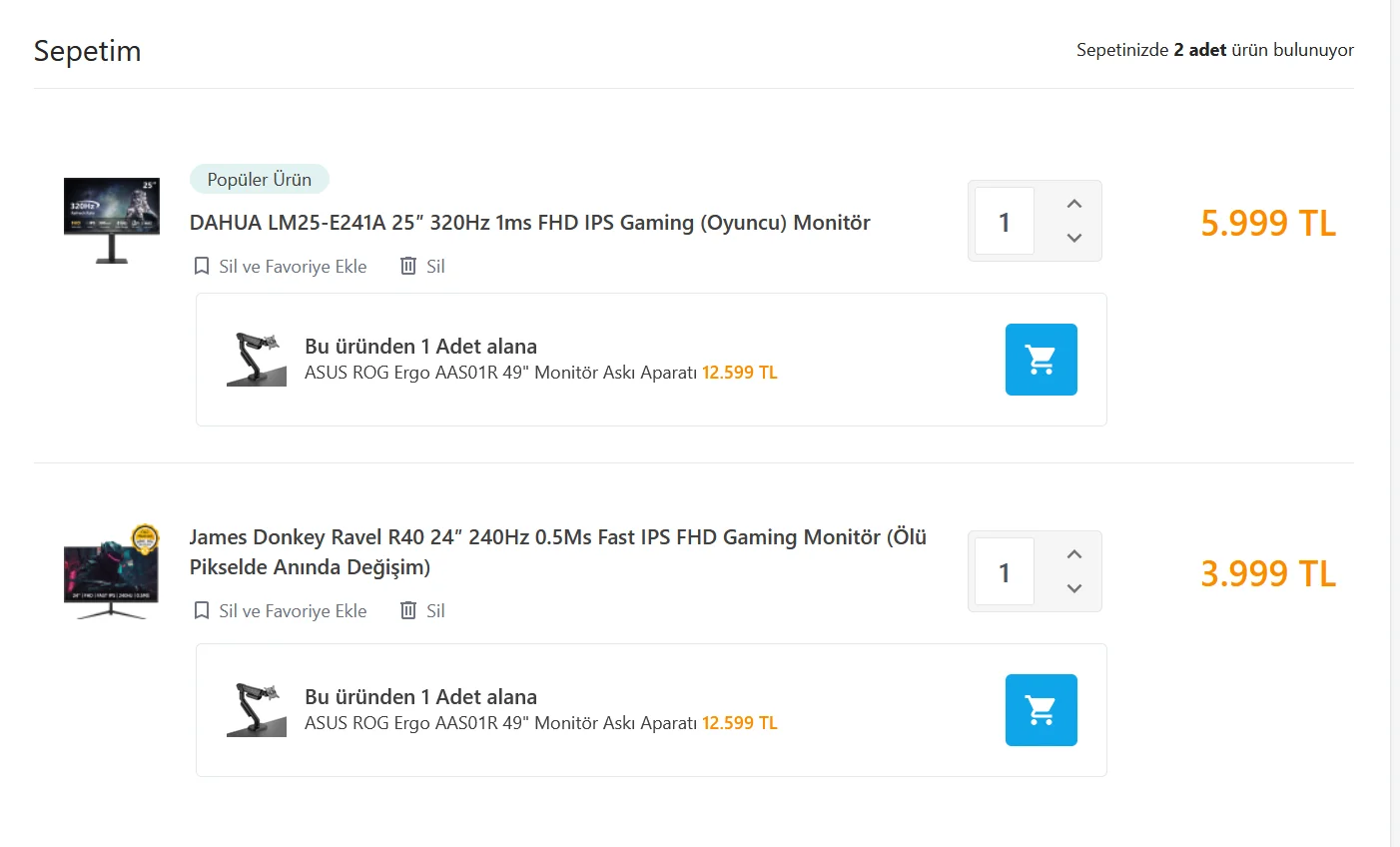
Task: Increase quantity of DAHUA monitor
Action: (x=1074, y=204)
